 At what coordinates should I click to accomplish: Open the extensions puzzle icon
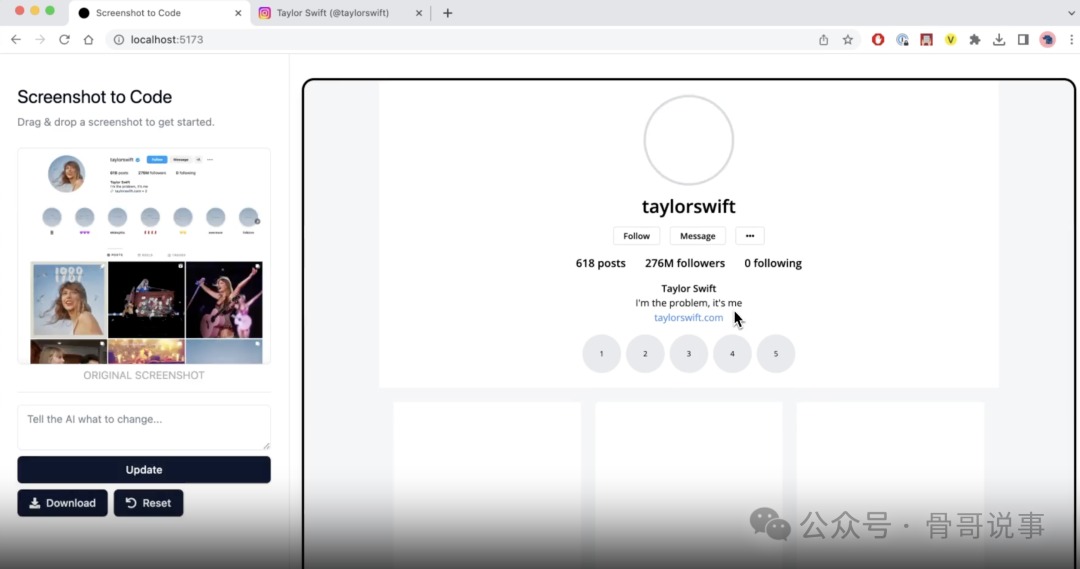click(x=975, y=40)
